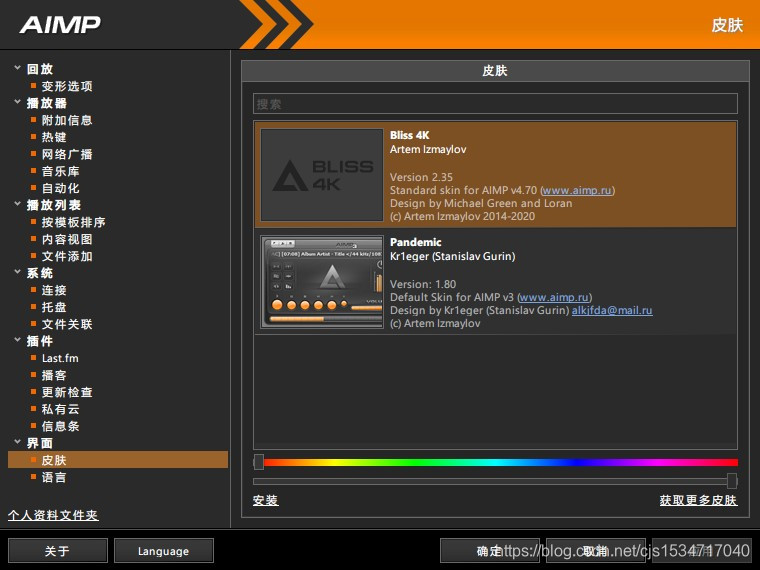
Task: Open the alkjfda@mail.ru email link
Action: click(612, 310)
